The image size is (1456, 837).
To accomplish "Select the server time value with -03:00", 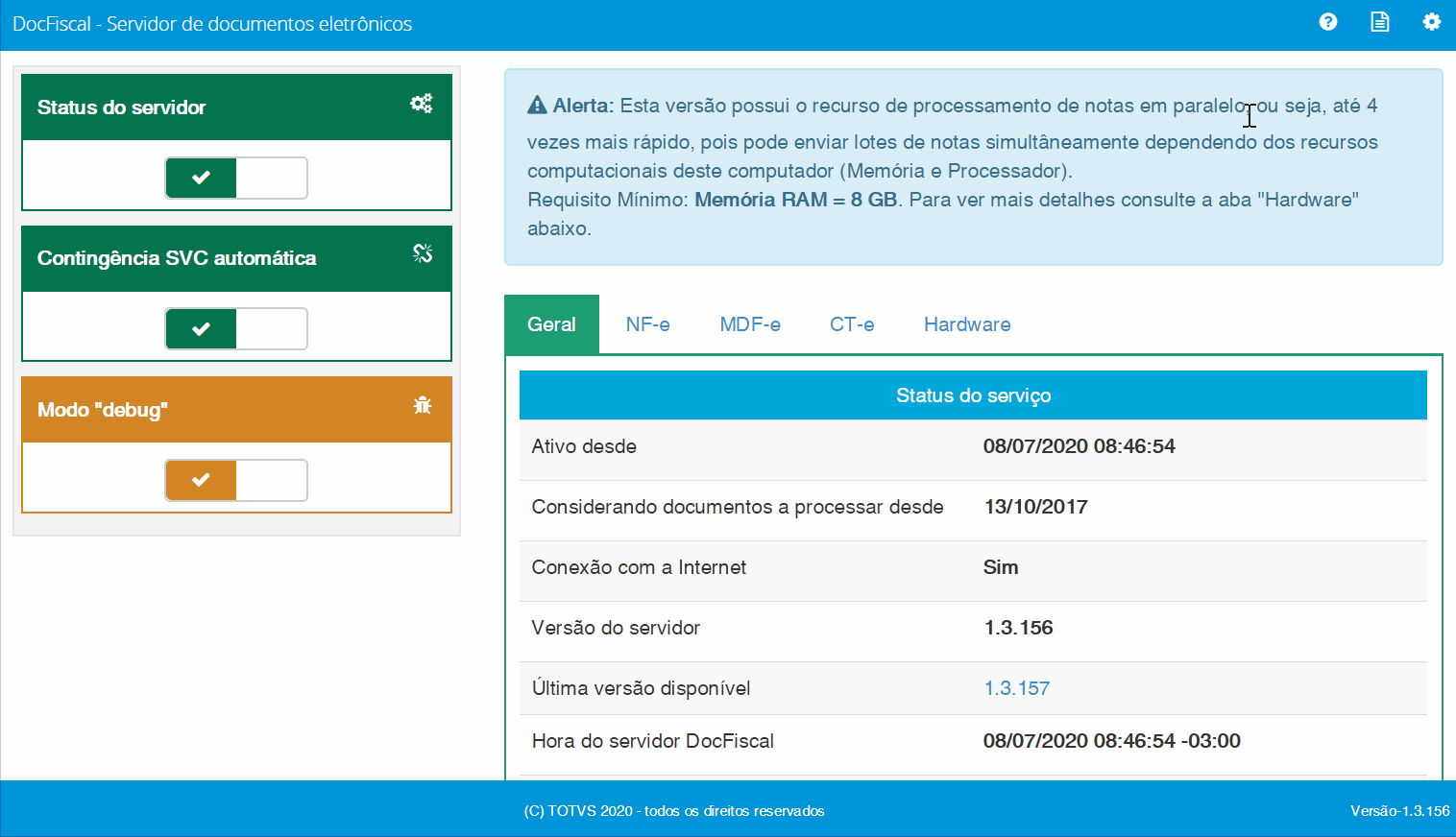I will [1111, 741].
